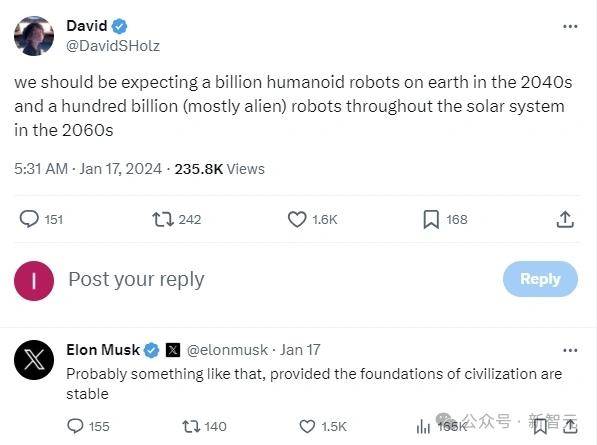Focus the 'Post your reply' text field

[x=282, y=279]
